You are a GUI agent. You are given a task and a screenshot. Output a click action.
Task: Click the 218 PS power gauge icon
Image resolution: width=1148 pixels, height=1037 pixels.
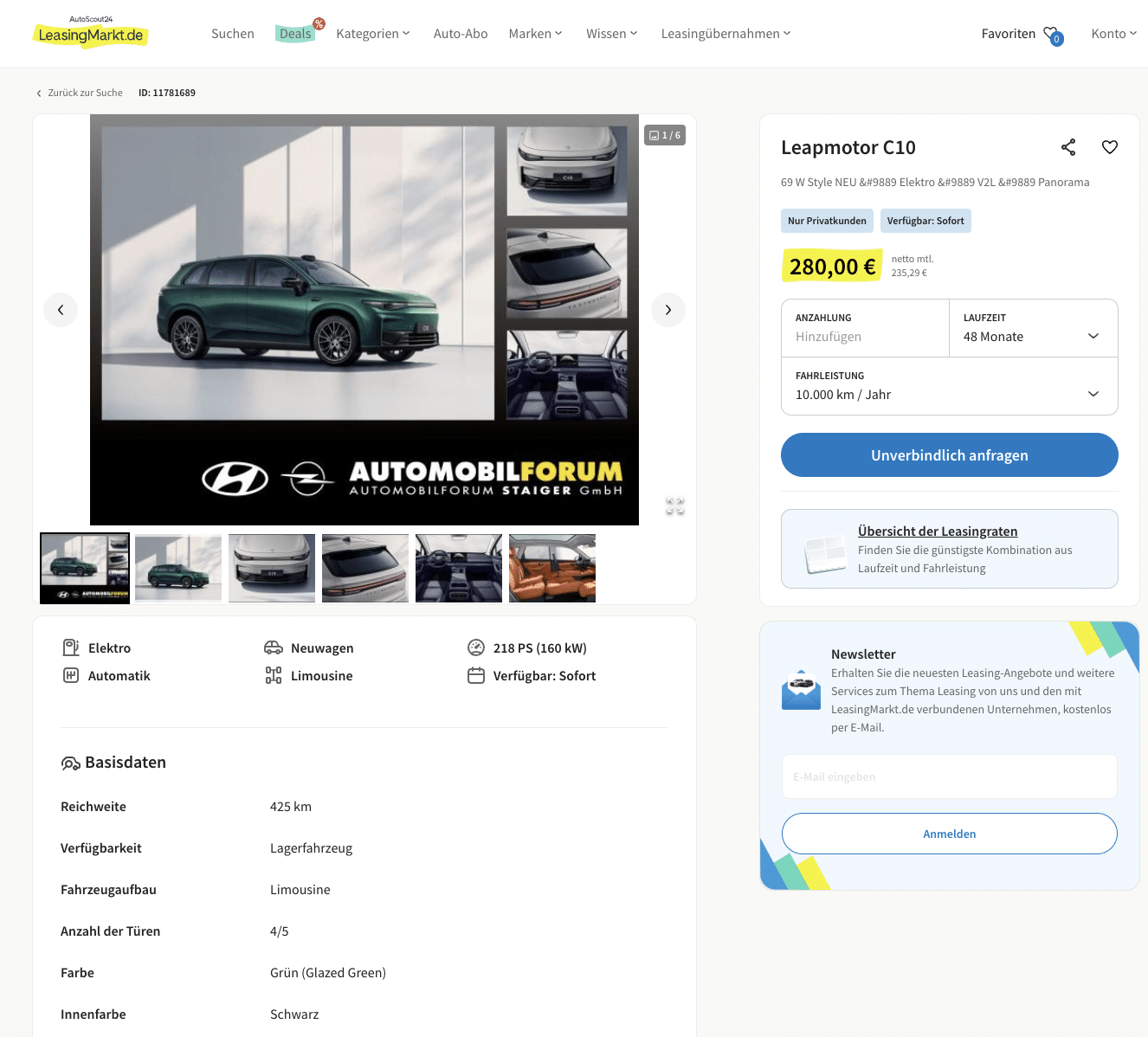476,647
